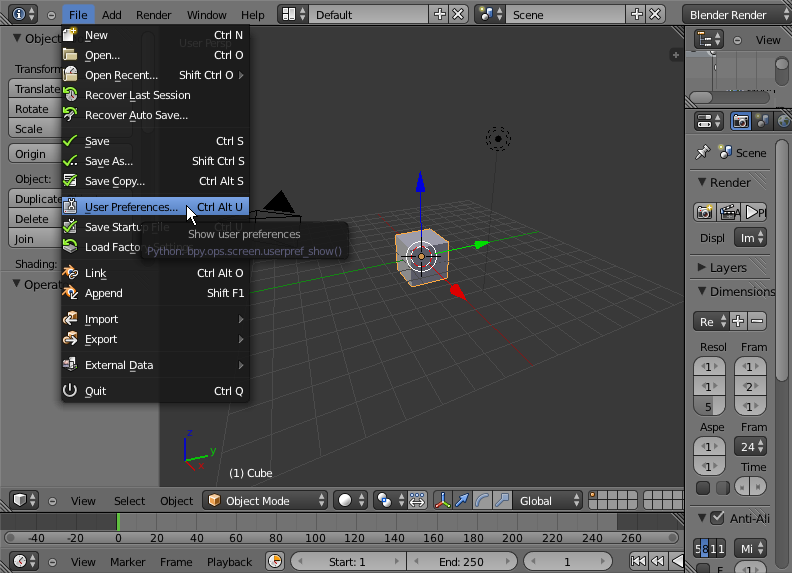Switch to World properties tab
This screenshot has width=792, height=573.
tap(783, 121)
